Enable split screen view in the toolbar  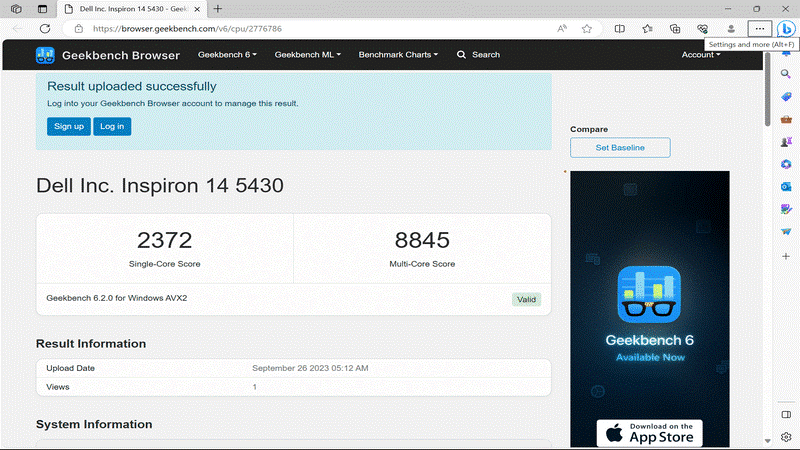(x=620, y=29)
